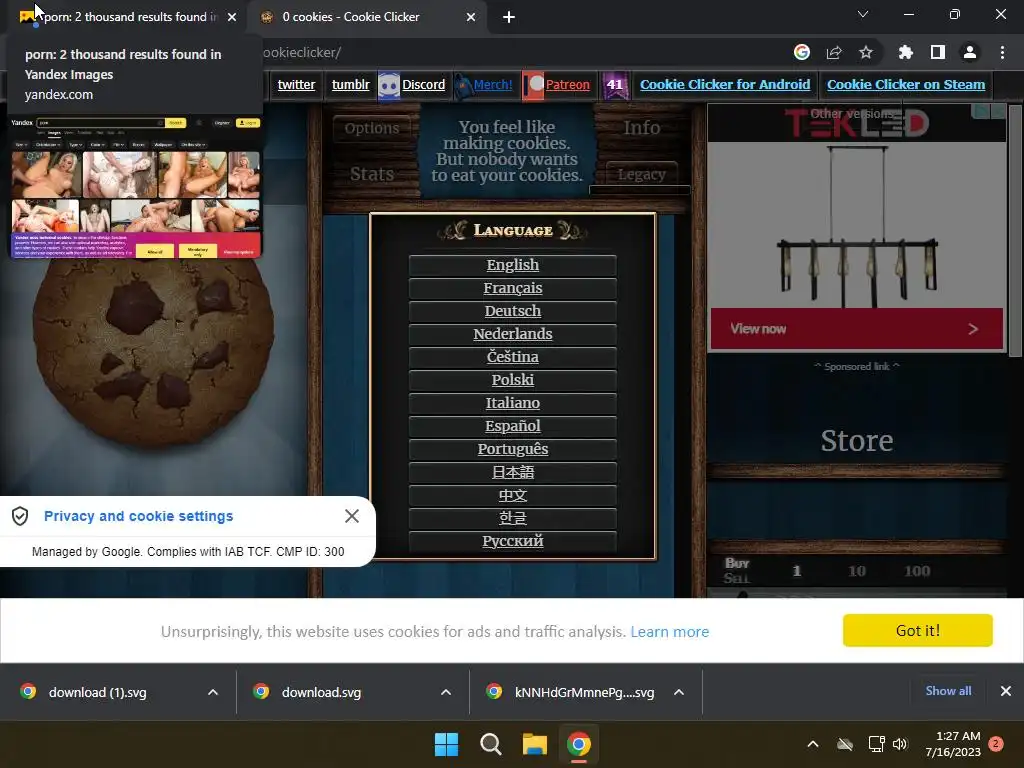The height and width of the screenshot is (768, 1024).
Task: Open File Explorer from taskbar
Action: click(x=534, y=744)
